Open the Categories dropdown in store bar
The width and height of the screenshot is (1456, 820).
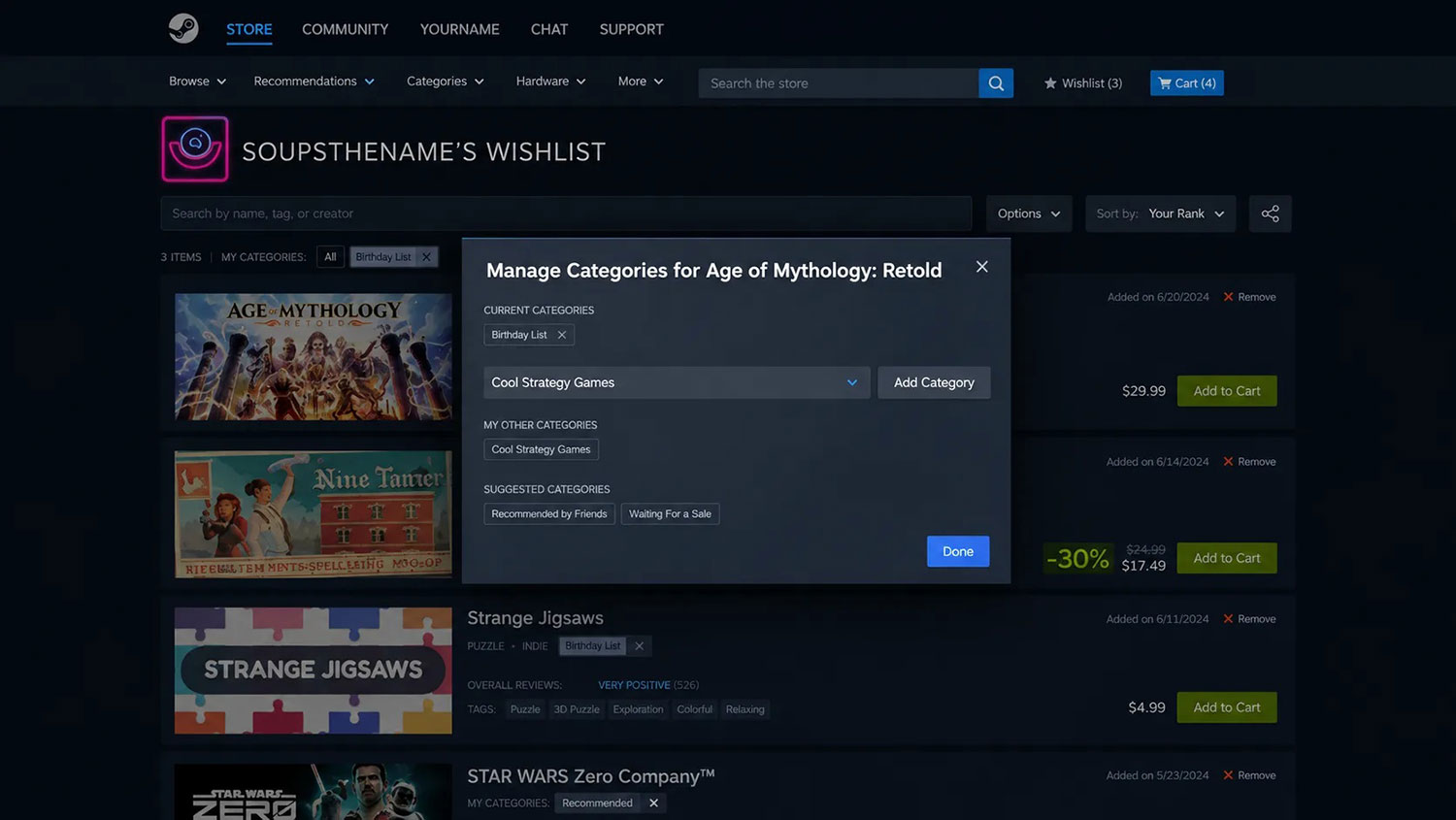[445, 82]
